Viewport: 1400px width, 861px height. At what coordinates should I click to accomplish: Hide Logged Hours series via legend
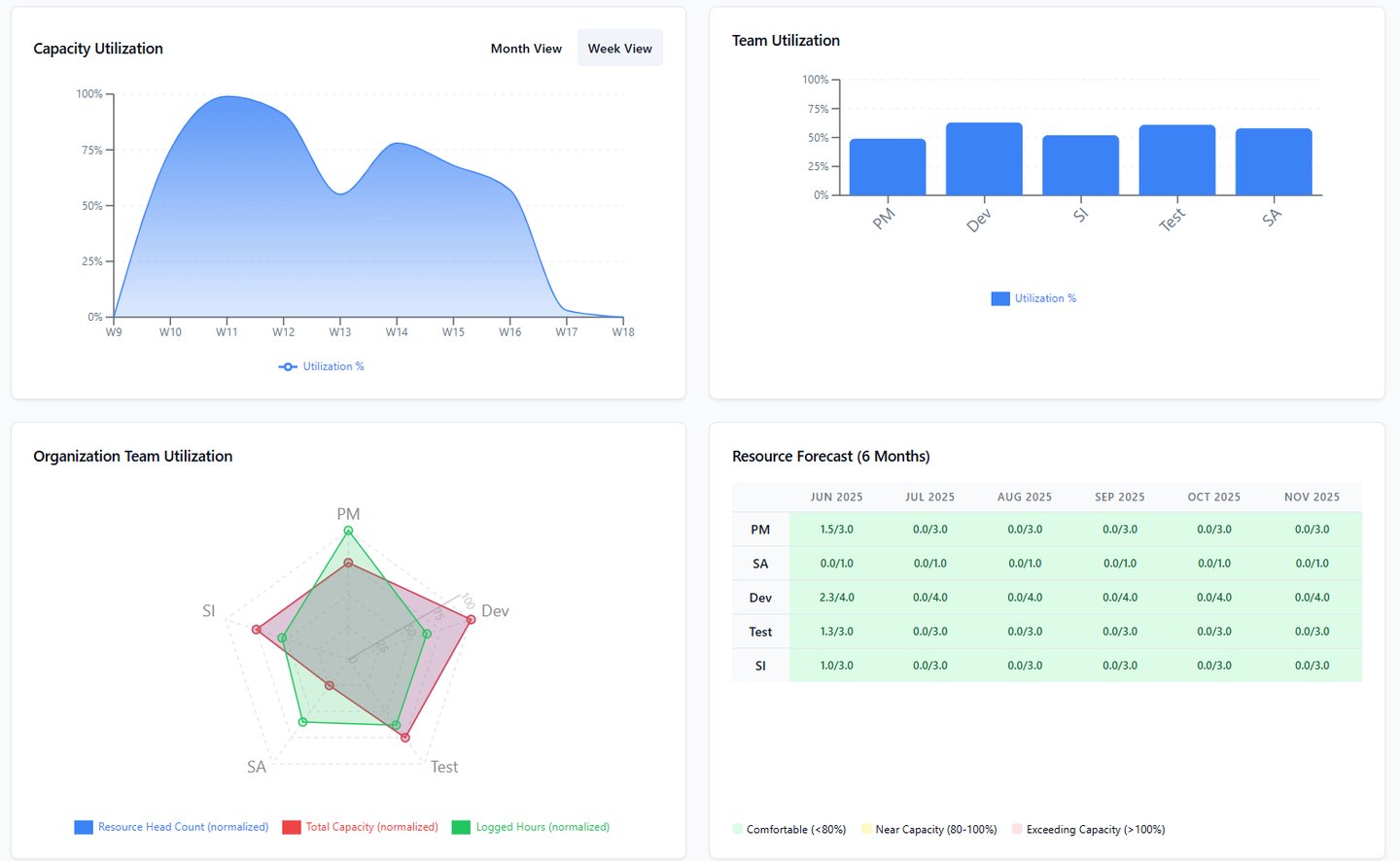point(531,827)
